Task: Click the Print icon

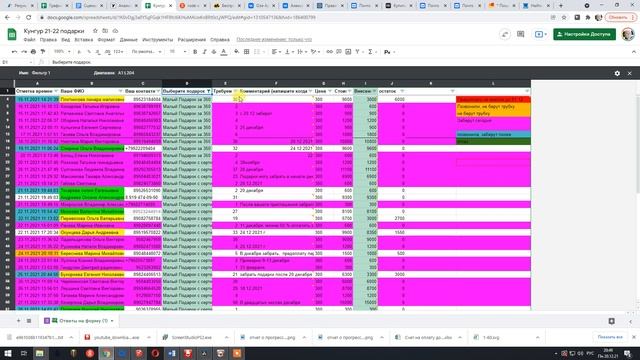Action: click(x=33, y=52)
